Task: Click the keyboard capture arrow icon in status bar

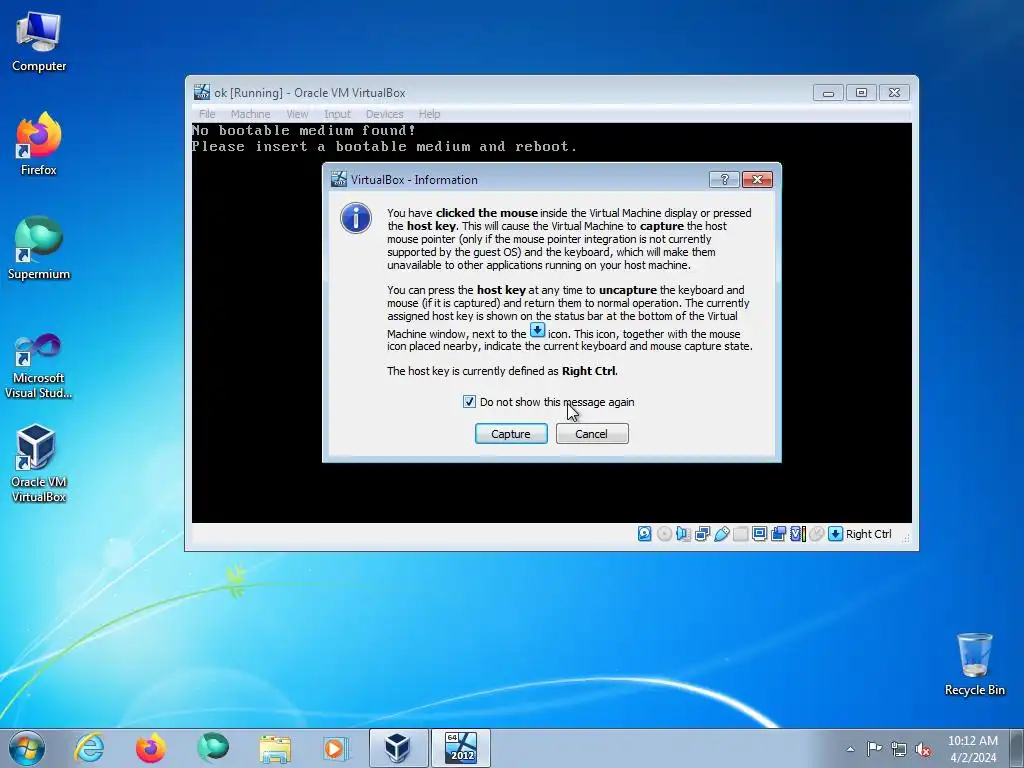Action: point(835,534)
